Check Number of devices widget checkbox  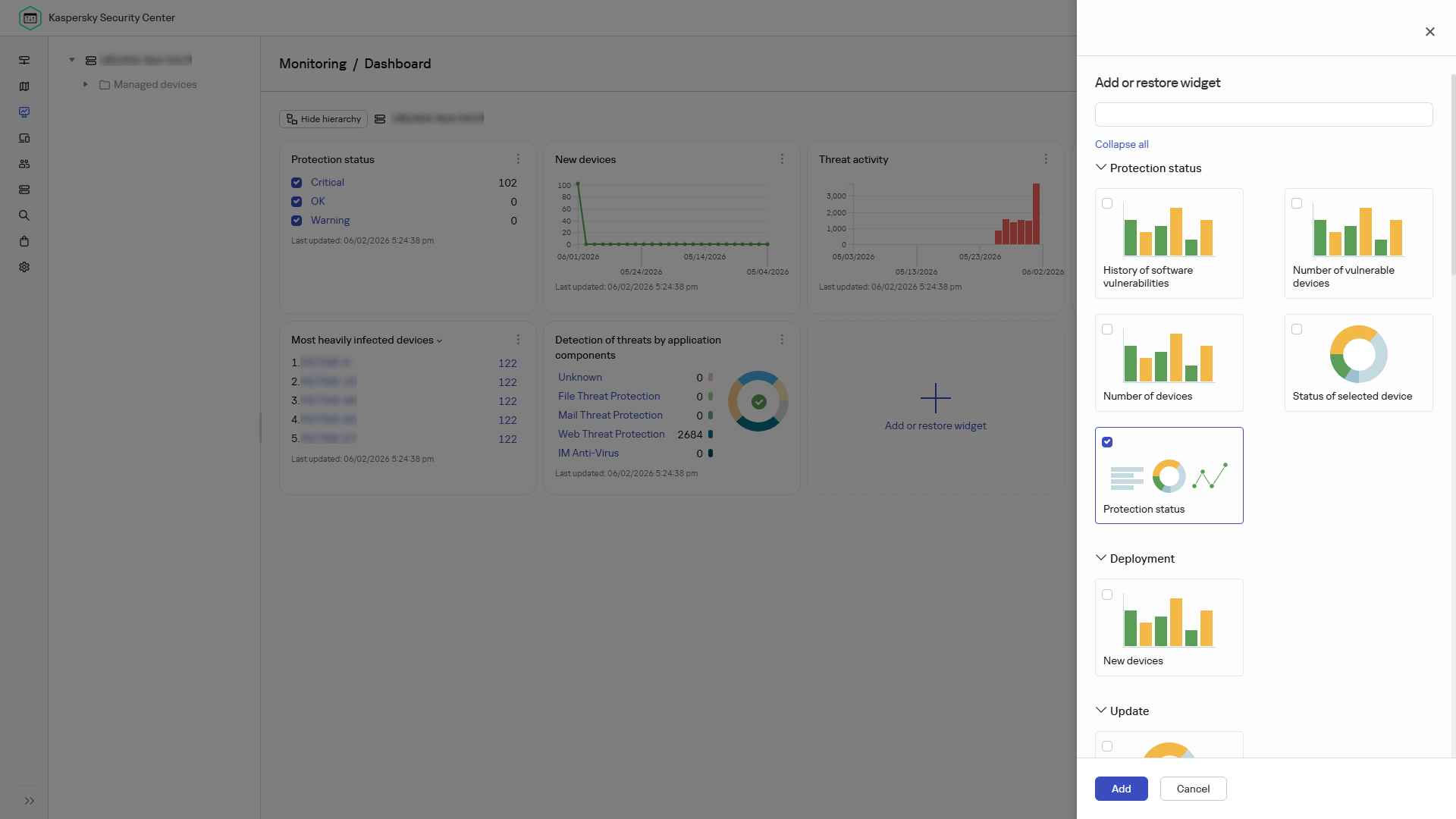tap(1107, 329)
